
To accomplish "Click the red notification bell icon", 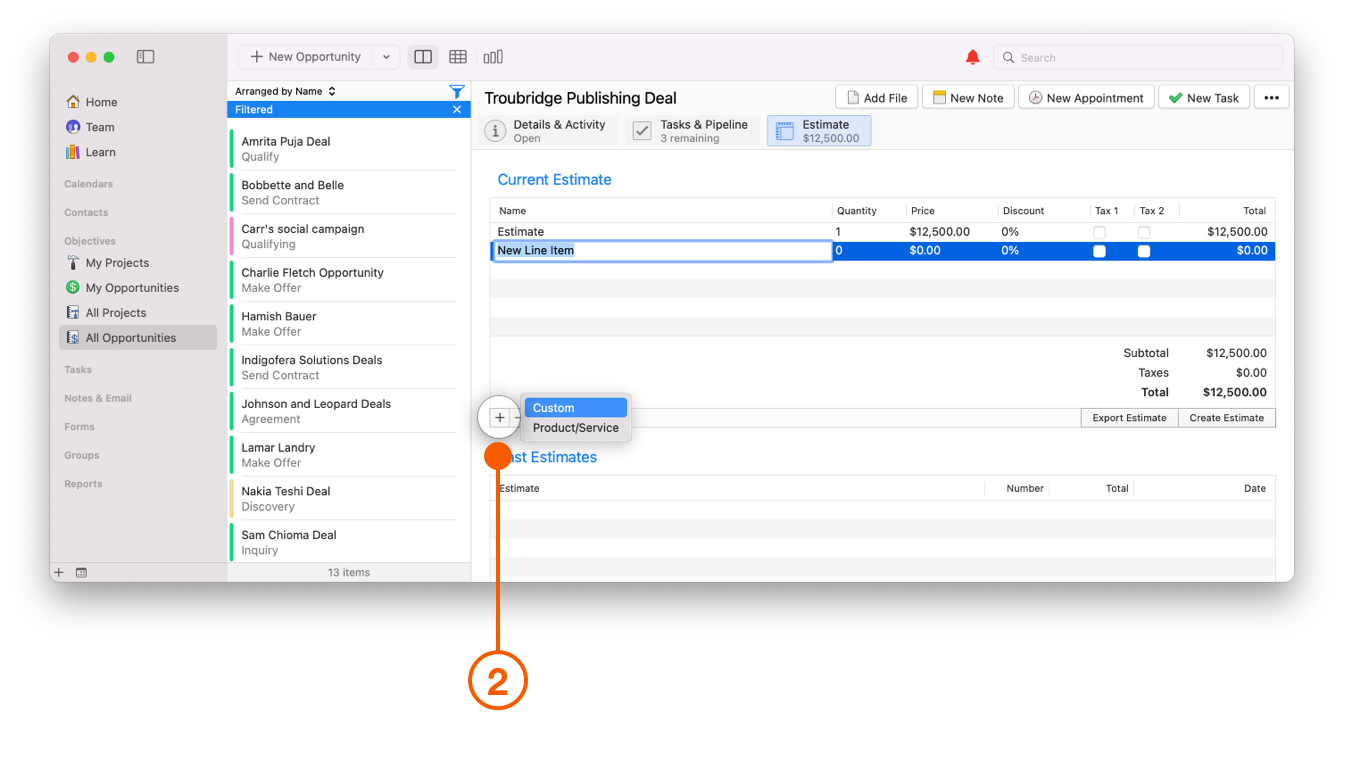I will click(x=972, y=58).
